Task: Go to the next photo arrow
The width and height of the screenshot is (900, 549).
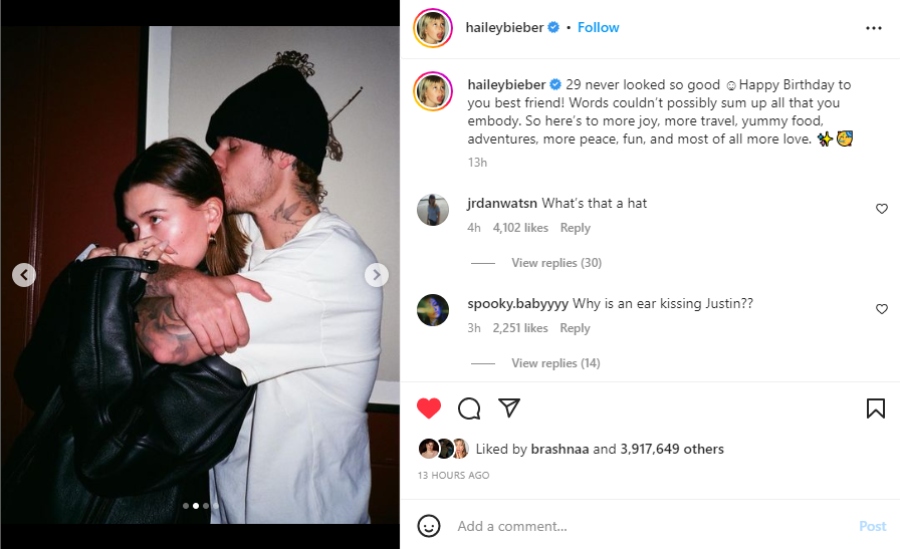Action: [x=376, y=275]
